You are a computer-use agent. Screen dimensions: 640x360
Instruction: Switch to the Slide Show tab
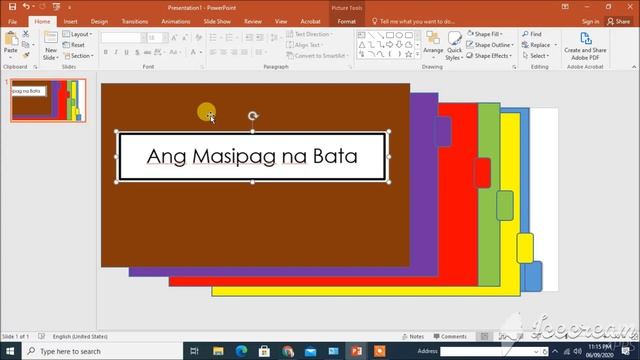(x=217, y=21)
